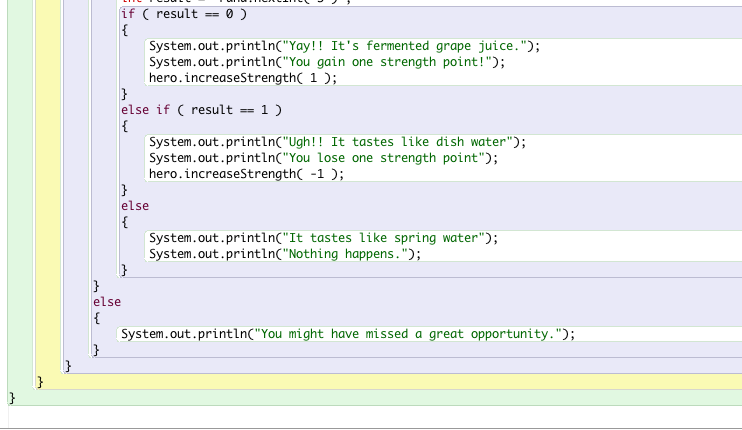Click the "else" keyword above the missed opportunity block
Image resolution: width=742 pixels, height=430 pixels.
(107, 302)
